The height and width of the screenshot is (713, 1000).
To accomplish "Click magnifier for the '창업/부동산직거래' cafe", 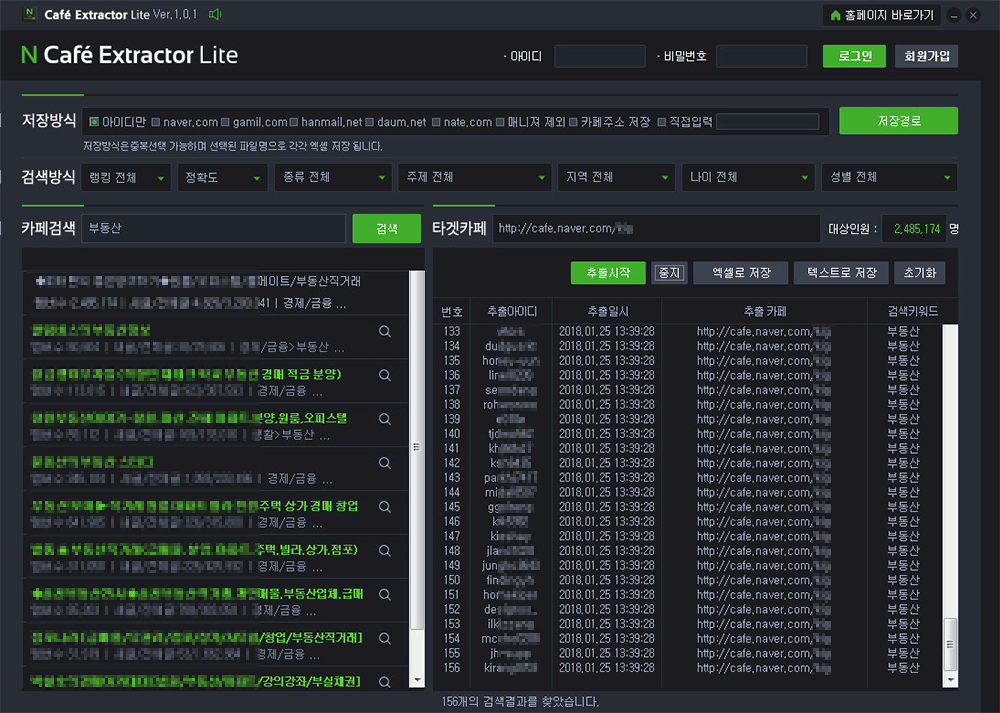I will 385,638.
